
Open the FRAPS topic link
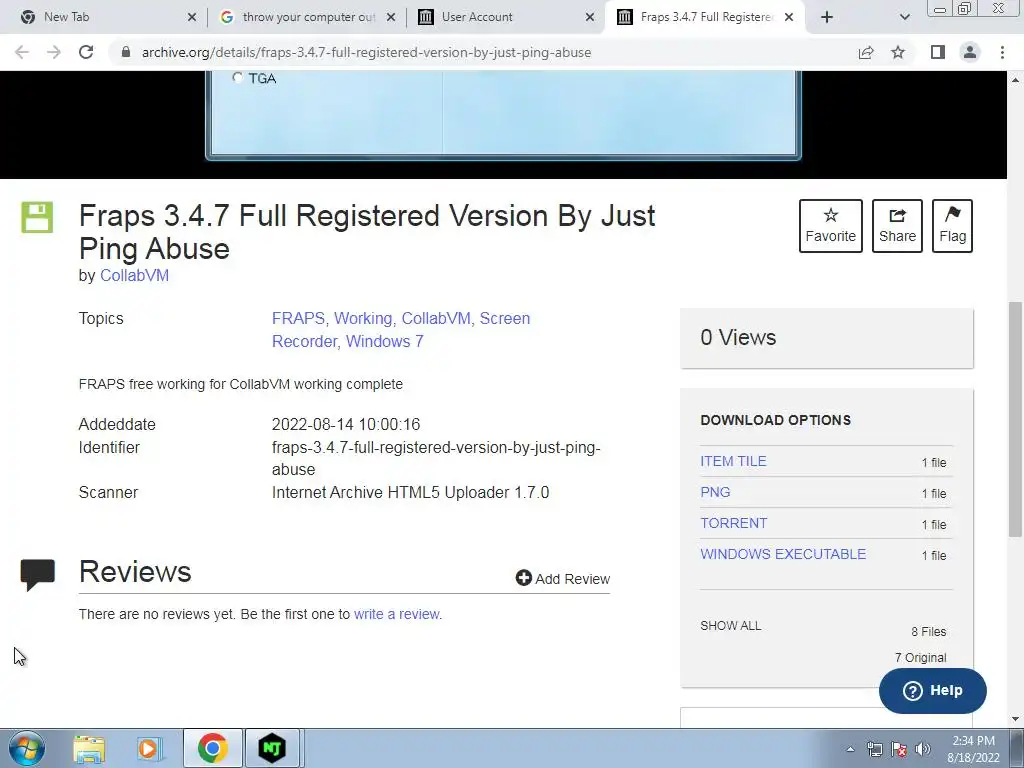(300, 319)
